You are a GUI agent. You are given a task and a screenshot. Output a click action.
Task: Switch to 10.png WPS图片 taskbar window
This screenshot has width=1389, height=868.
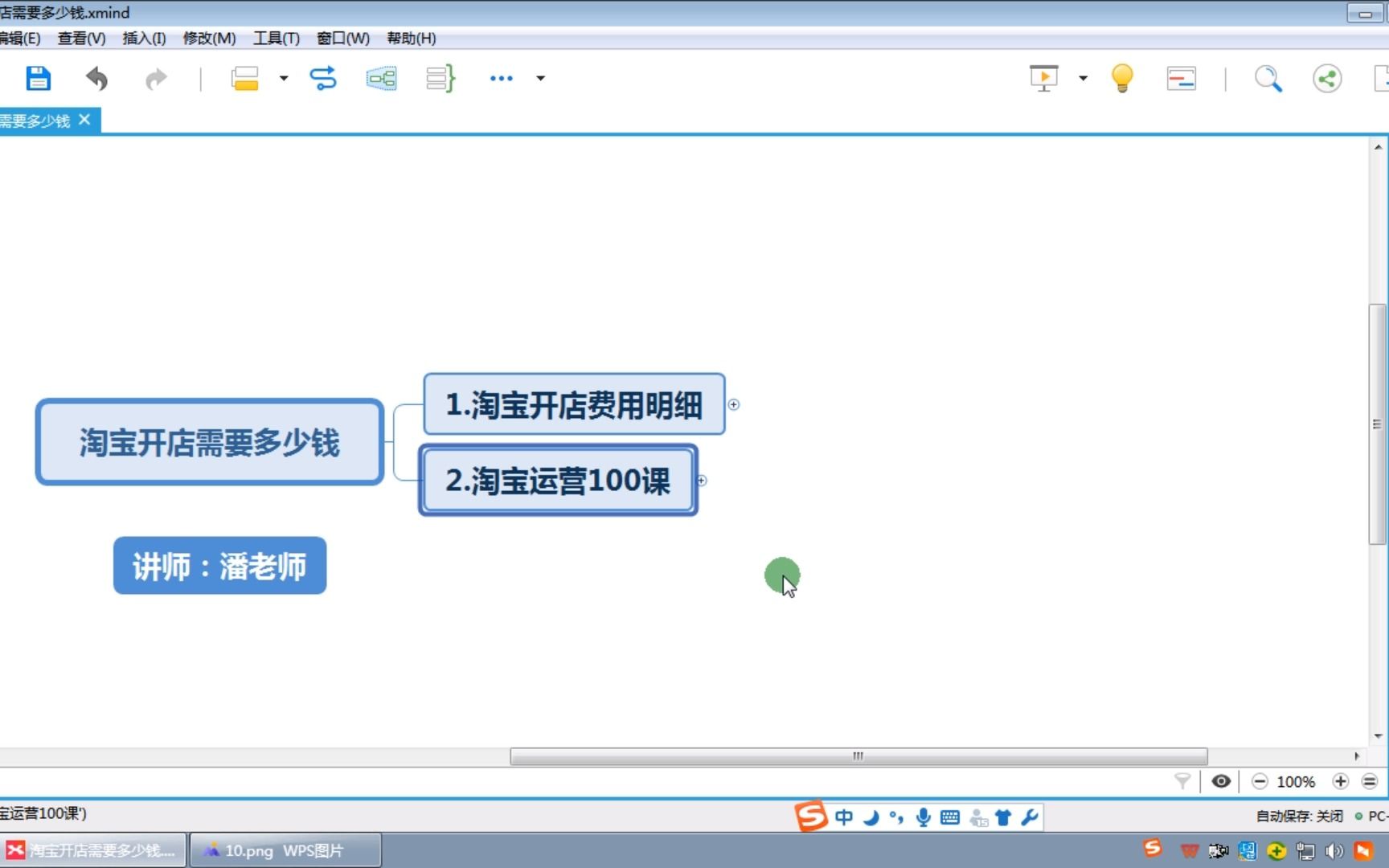285,850
